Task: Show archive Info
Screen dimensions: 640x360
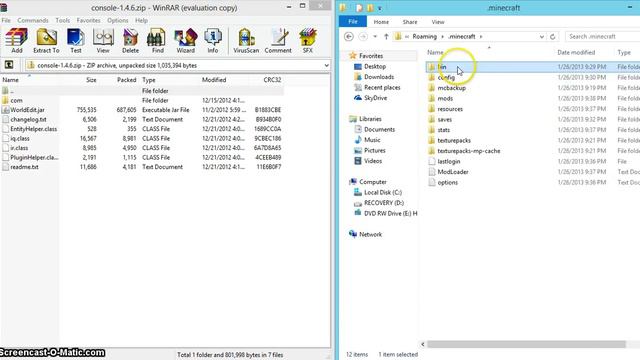Action: 213,41
